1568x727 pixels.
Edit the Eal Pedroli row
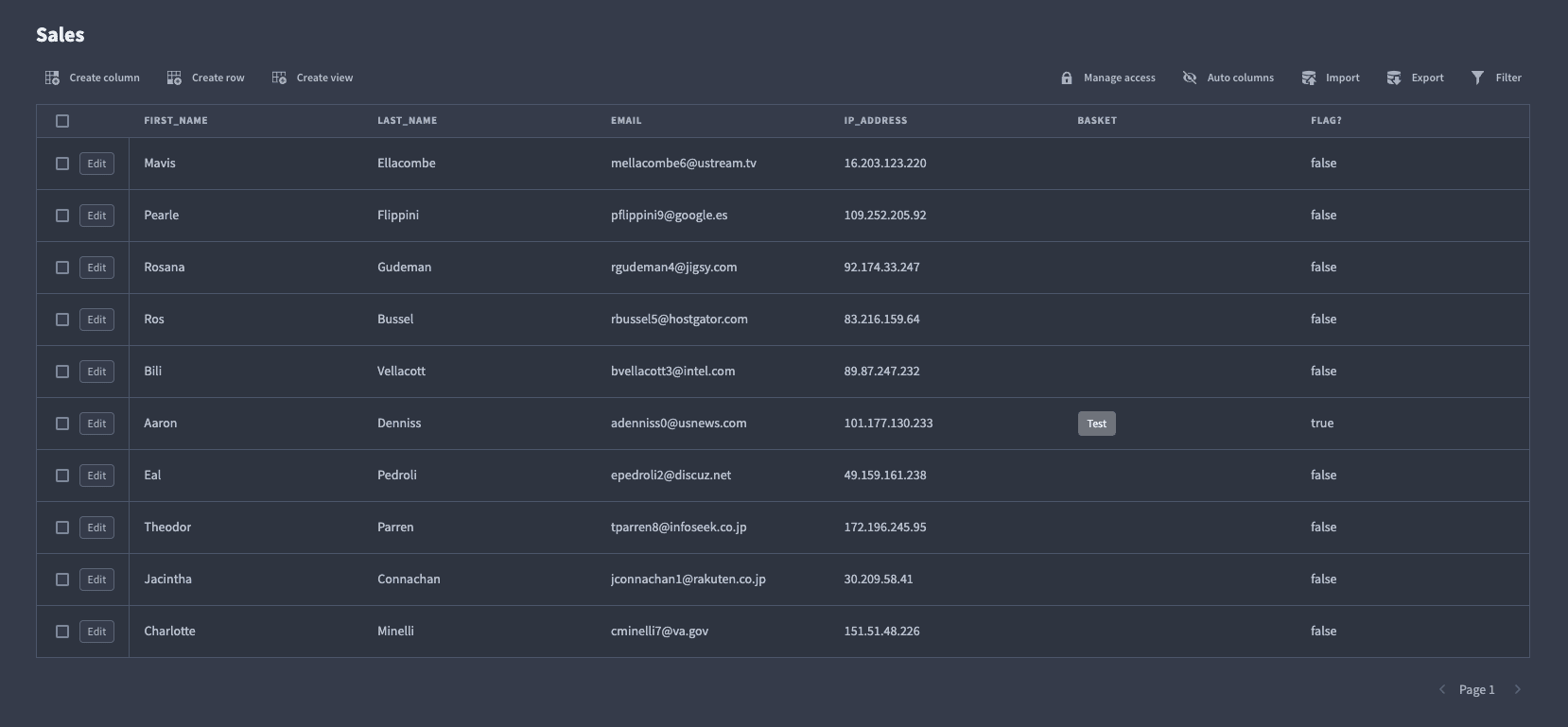(x=96, y=476)
